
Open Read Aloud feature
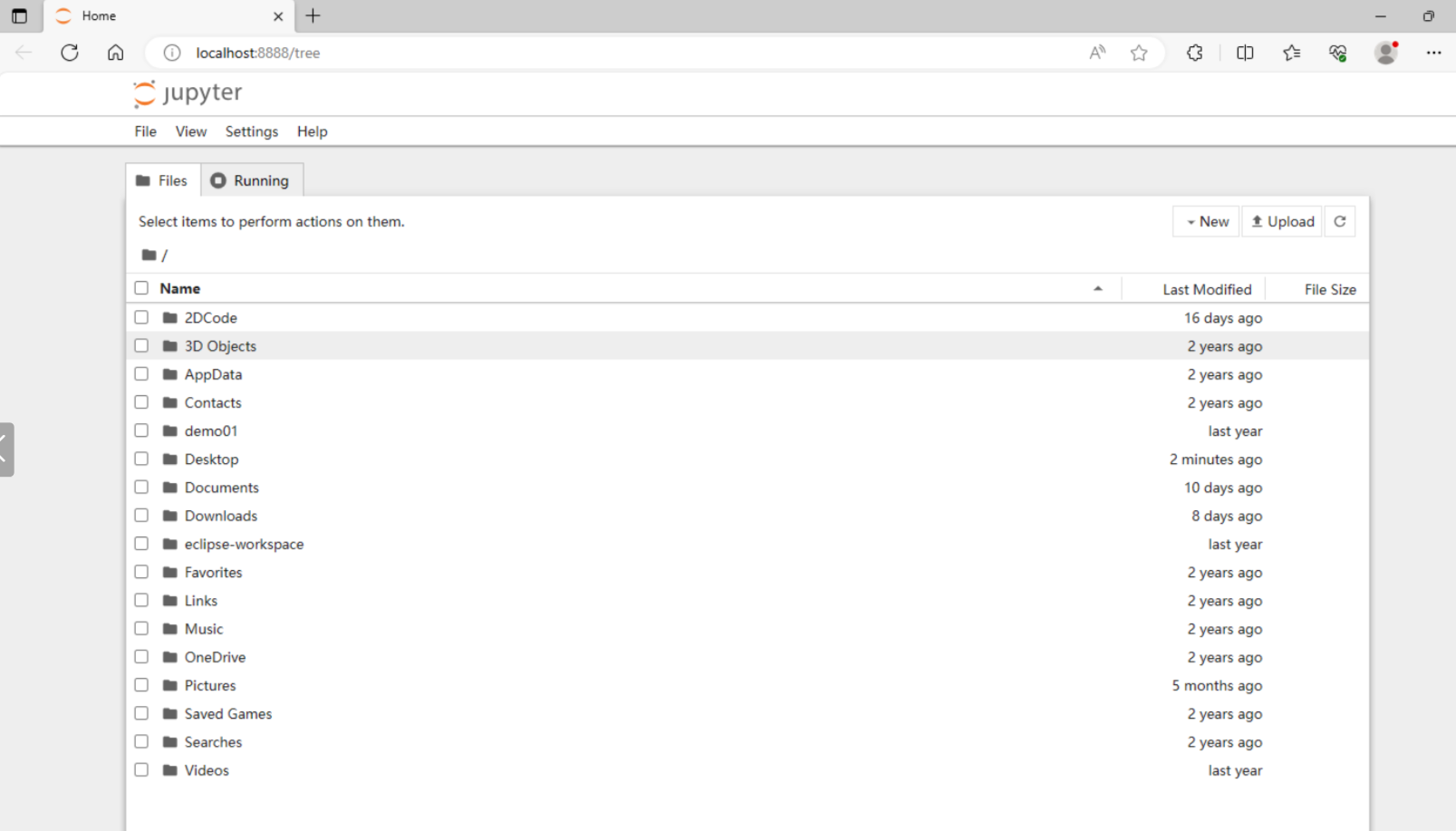1097,53
